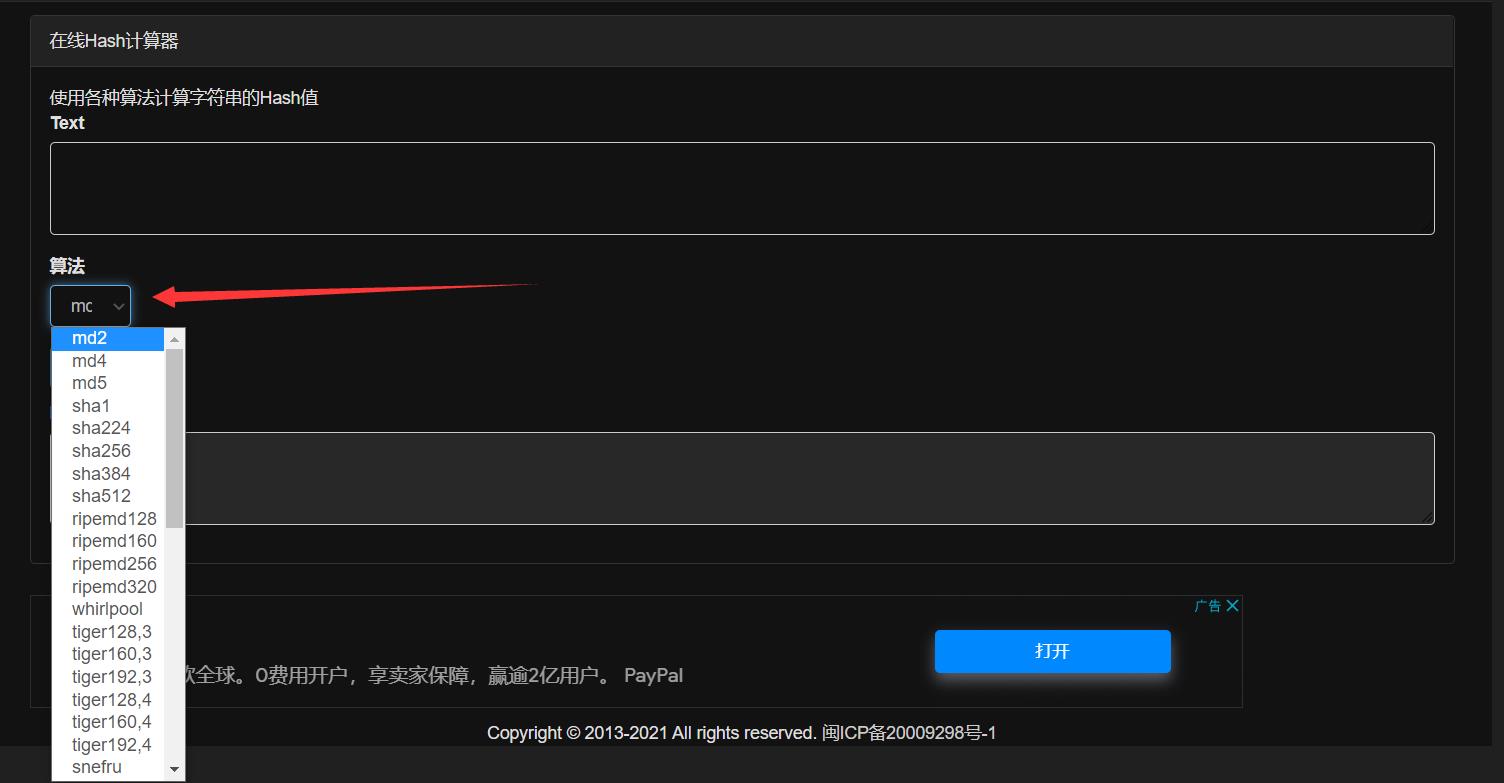Viewport: 1504px width, 783px height.
Task: Open the 算法 algorithm dropdown
Action: coord(90,306)
